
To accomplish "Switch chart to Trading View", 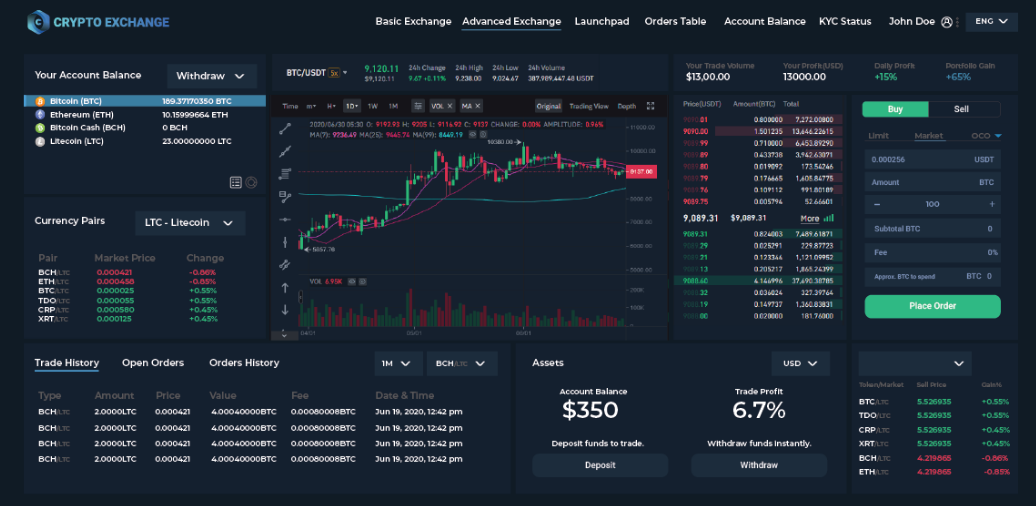I will (x=589, y=106).
